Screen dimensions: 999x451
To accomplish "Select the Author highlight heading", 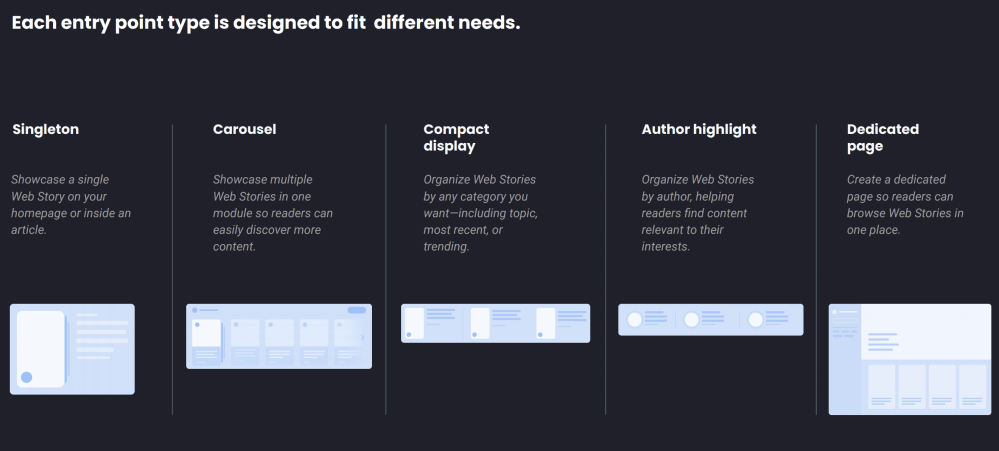I will tap(699, 129).
